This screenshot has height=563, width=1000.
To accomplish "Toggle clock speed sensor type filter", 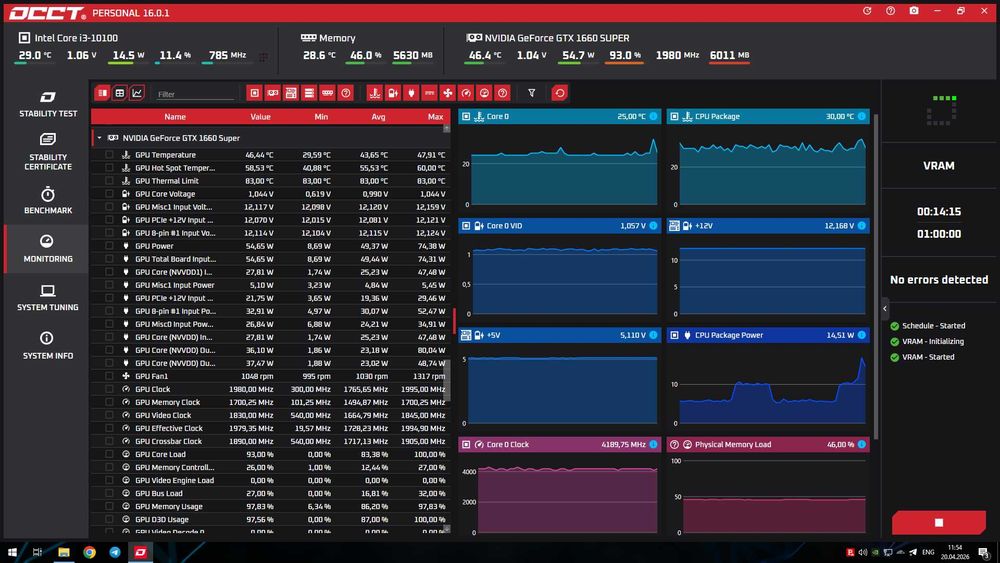I will 466,93.
